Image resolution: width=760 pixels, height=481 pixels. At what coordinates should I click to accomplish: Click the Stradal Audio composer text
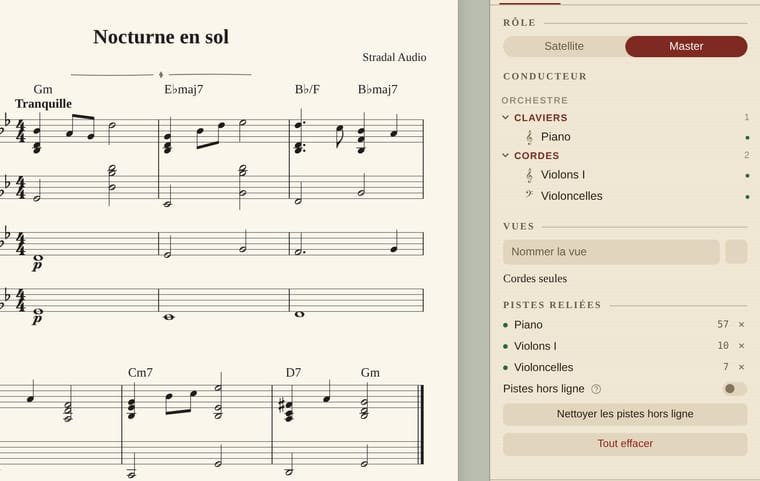(395, 57)
